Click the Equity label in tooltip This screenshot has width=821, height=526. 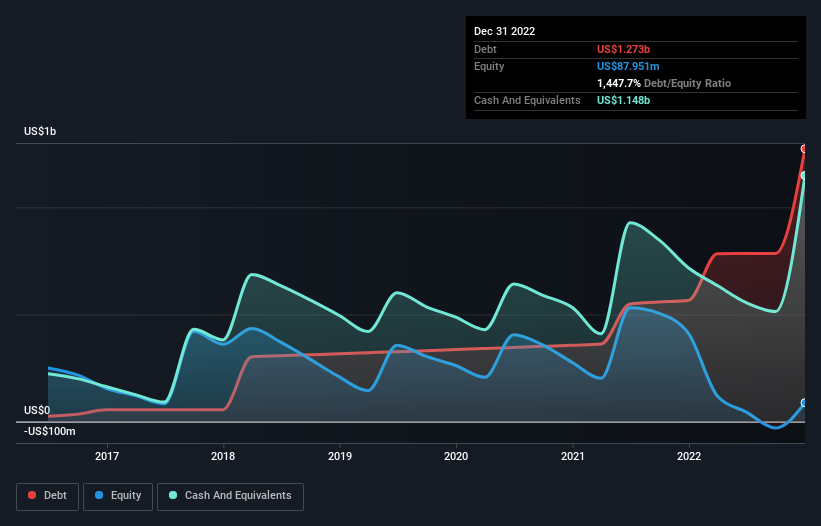coord(489,66)
